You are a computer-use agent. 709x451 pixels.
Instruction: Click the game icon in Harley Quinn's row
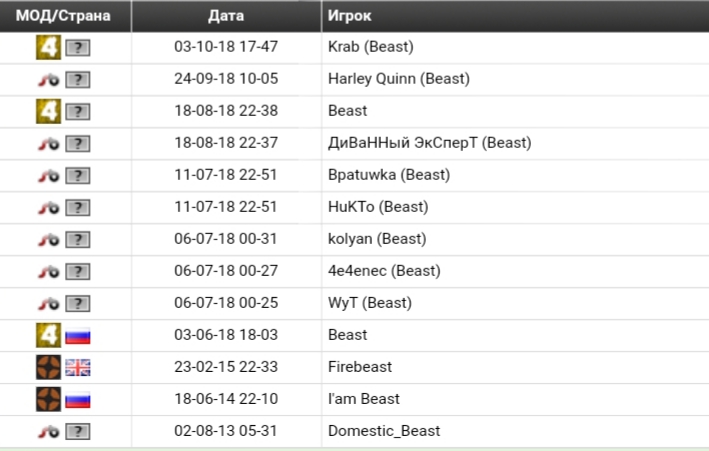[48, 79]
